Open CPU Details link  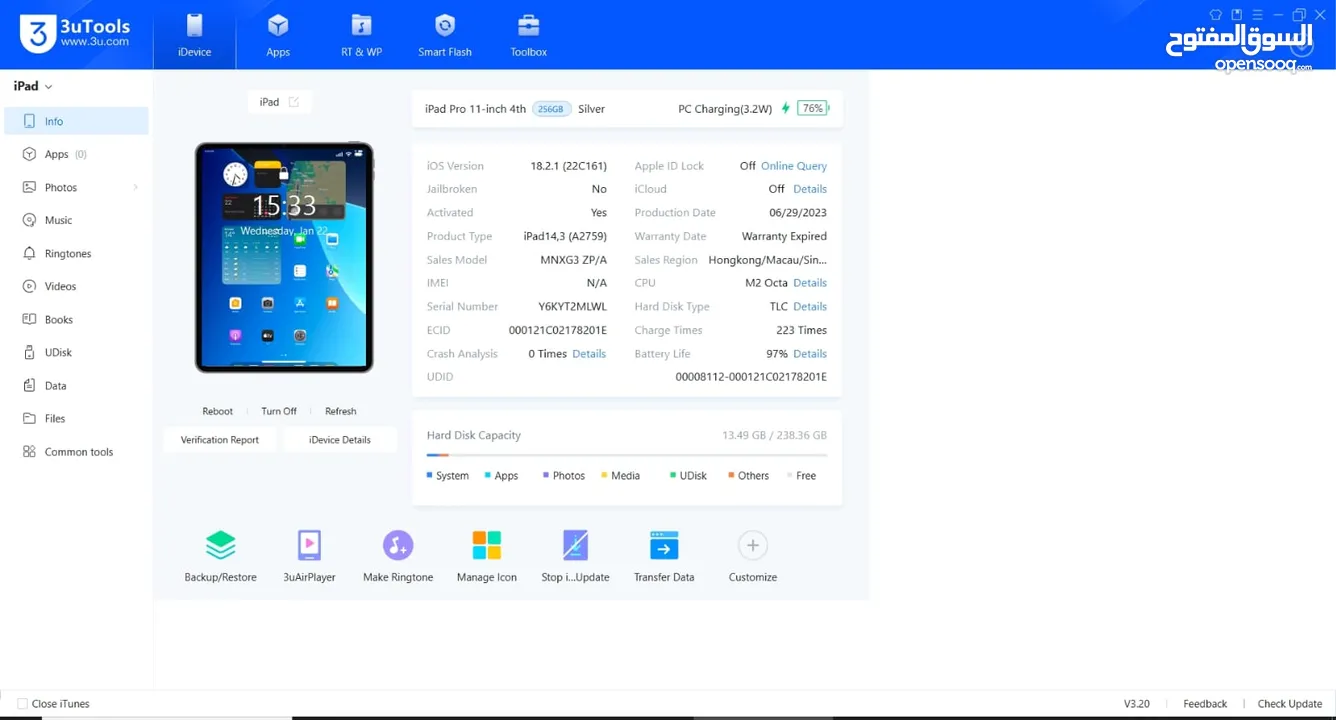(x=810, y=283)
